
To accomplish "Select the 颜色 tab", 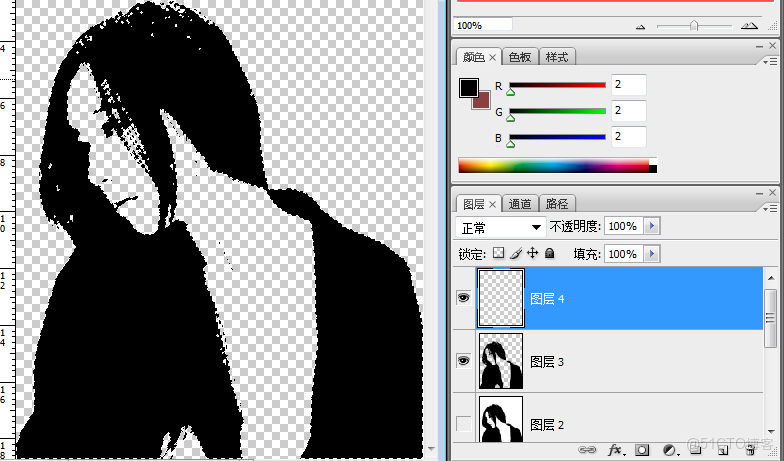I will tap(473, 57).
